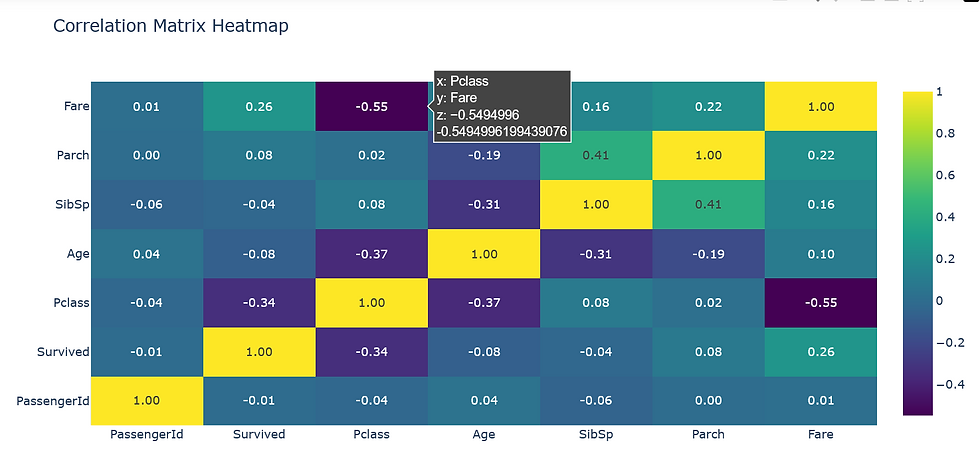Screen dimensions: 980x457
Task: Click the Pclass row, Fare column -0.55 cell
Action: click(820, 303)
